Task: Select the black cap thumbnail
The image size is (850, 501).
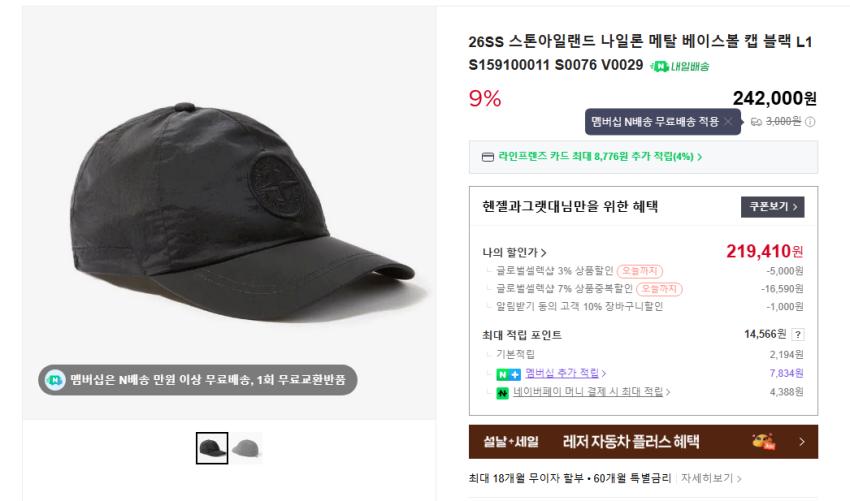Action: 212,448
